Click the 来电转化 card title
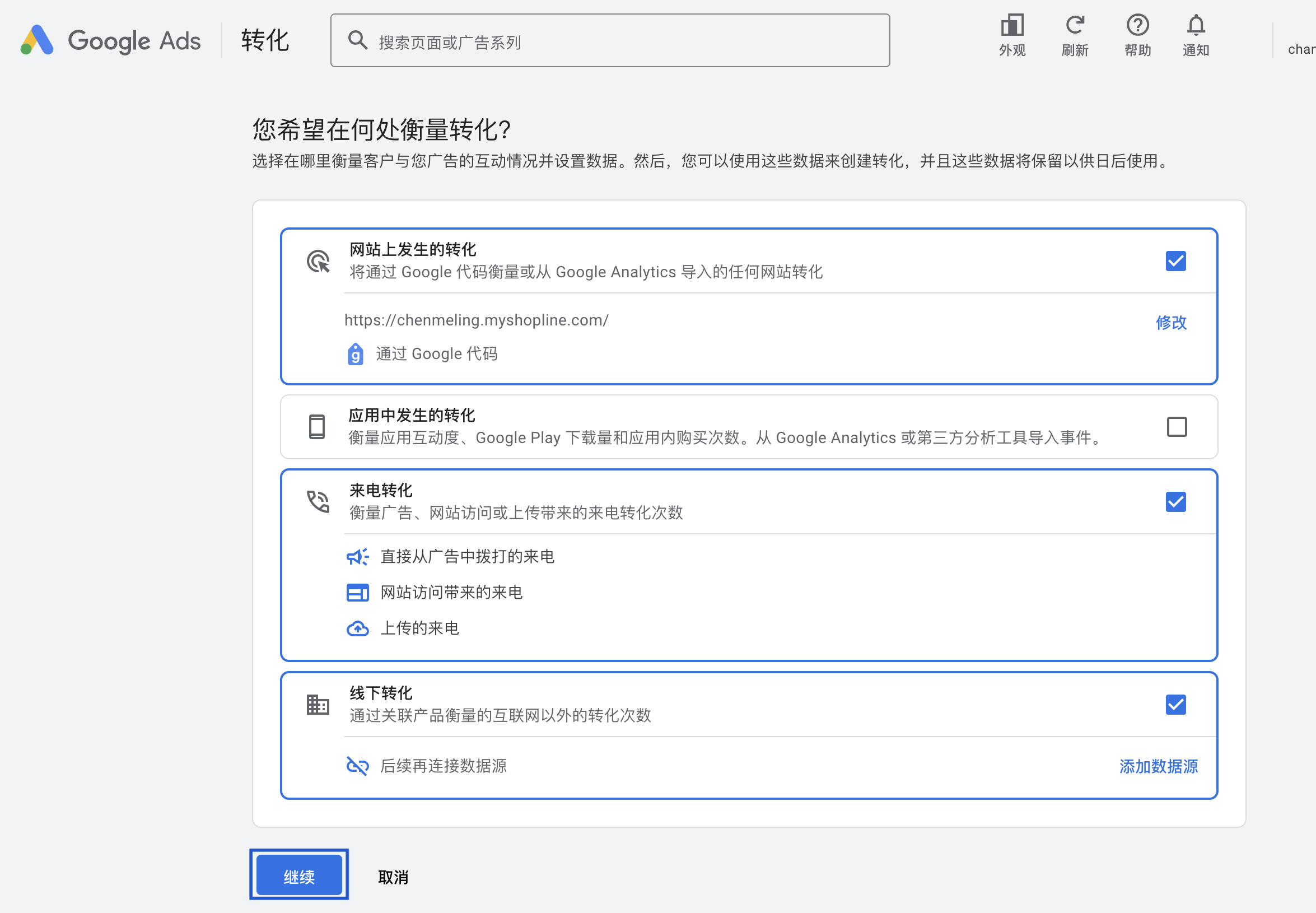Screen dimensions: 1316x913 click(380, 490)
